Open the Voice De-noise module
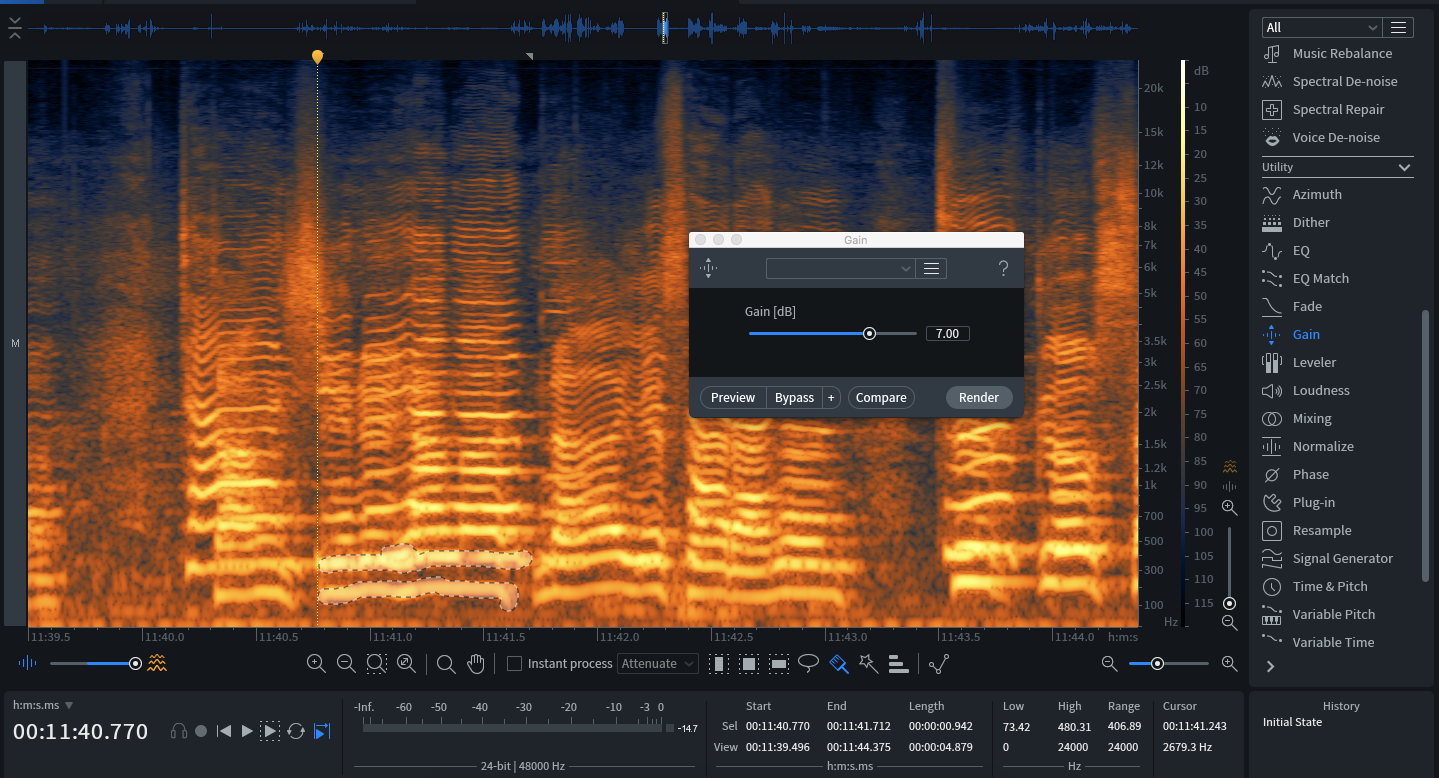The height and width of the screenshot is (778, 1439). [x=1335, y=137]
